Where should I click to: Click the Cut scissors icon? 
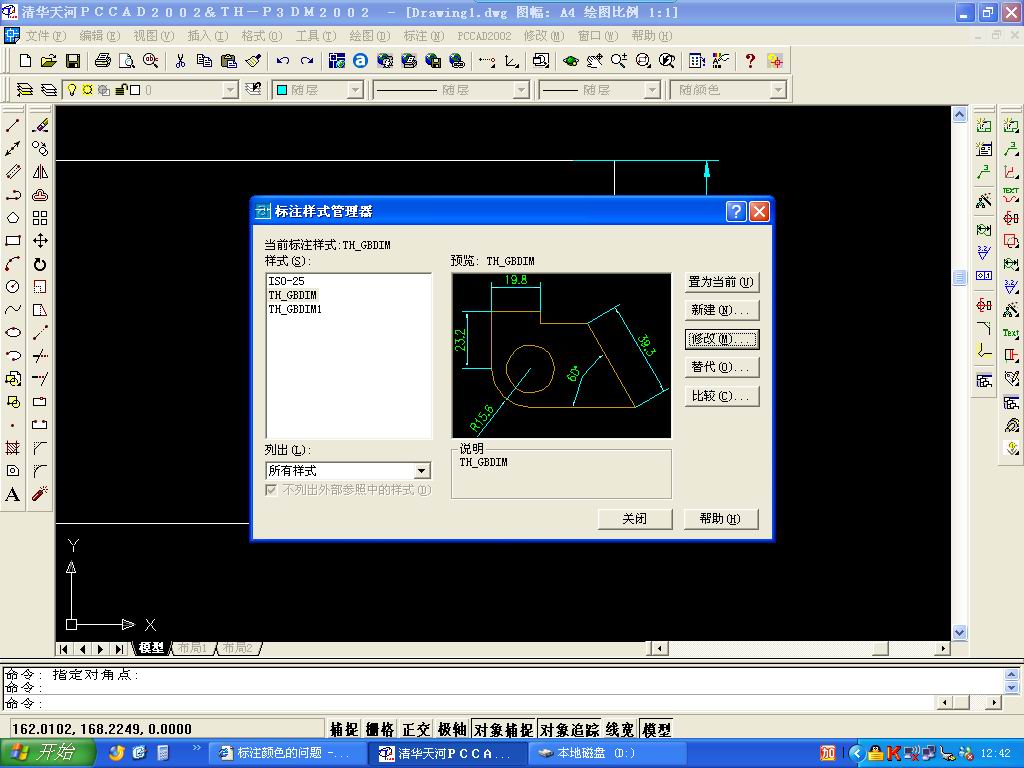coord(180,61)
